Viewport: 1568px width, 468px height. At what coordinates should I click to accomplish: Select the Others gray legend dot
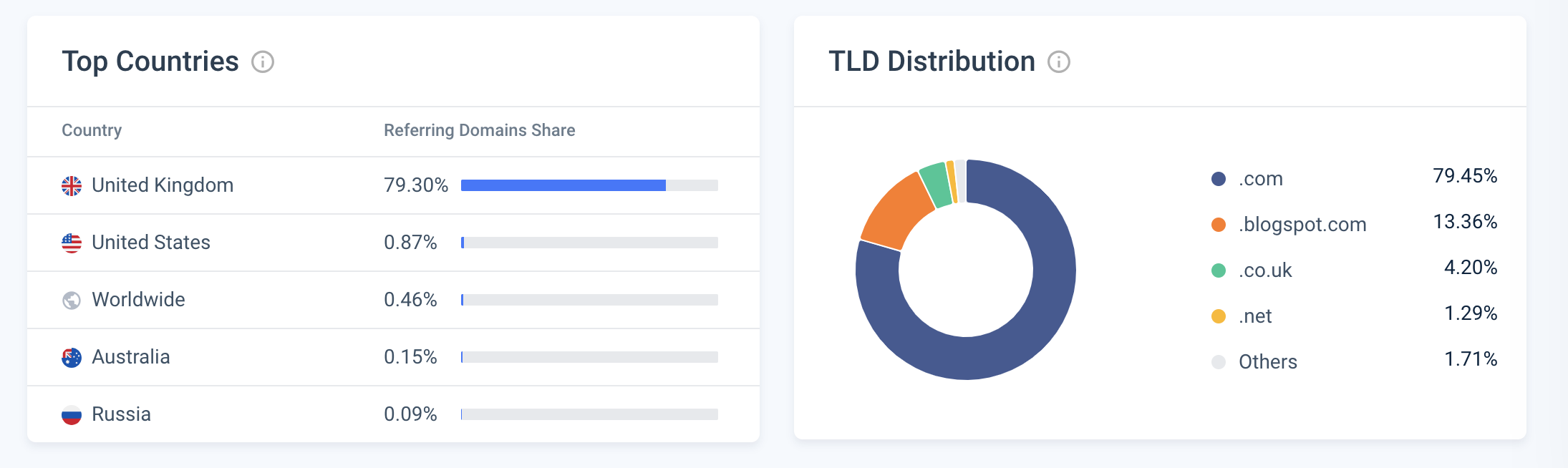pyautogui.click(x=1219, y=362)
